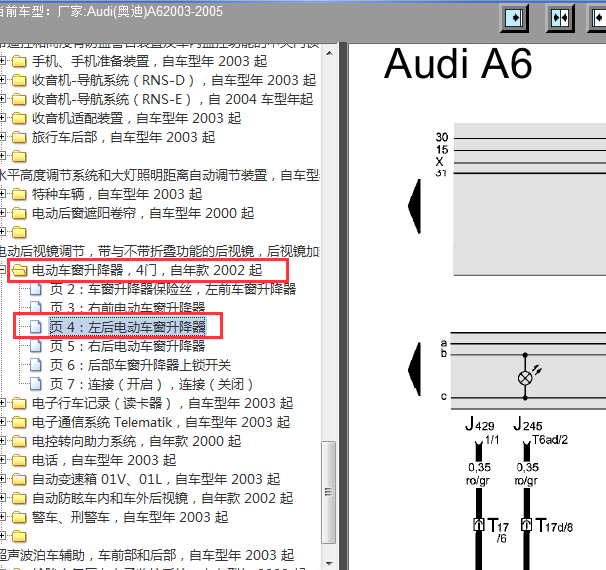The image size is (606, 570).
Task: Click folder icon of 旅行车后部
Action: 19,137
